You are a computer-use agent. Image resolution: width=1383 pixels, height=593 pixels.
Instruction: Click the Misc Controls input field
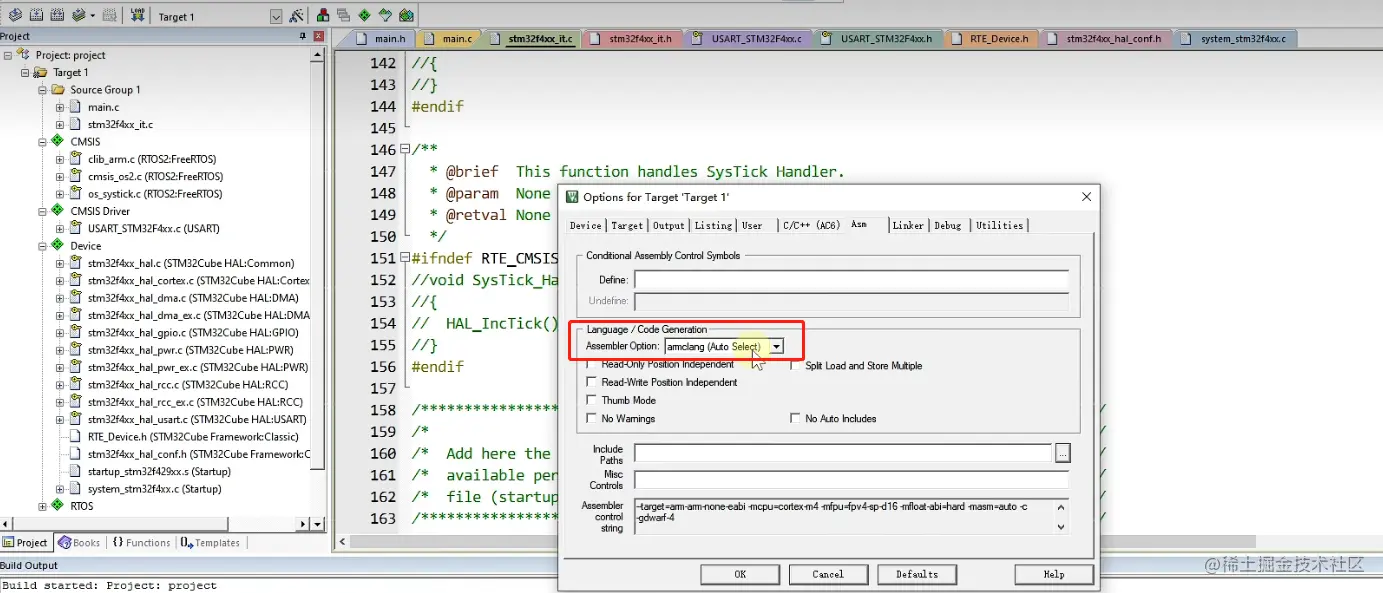[851, 480]
